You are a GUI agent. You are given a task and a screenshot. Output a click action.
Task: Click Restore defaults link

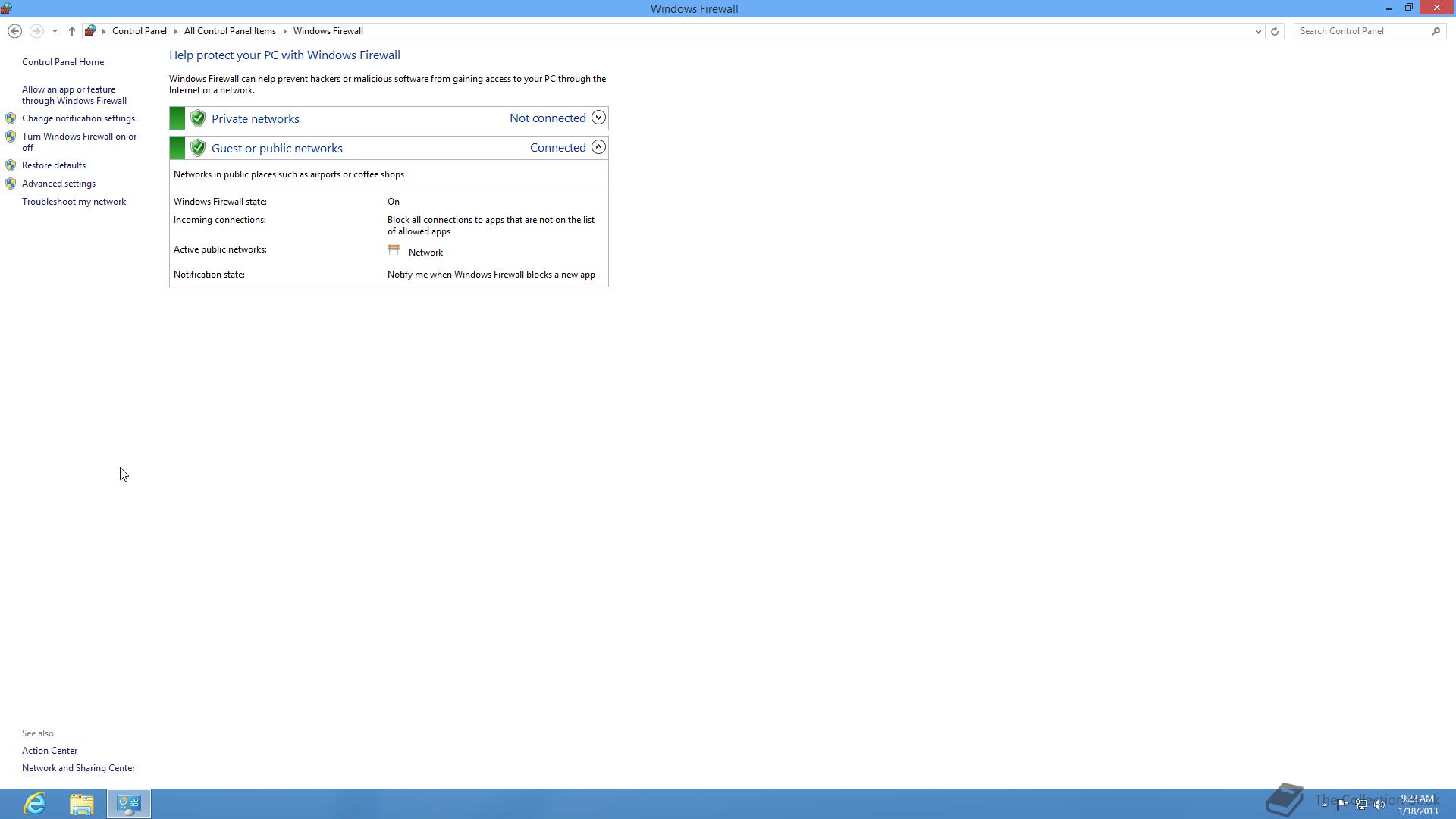coord(54,165)
